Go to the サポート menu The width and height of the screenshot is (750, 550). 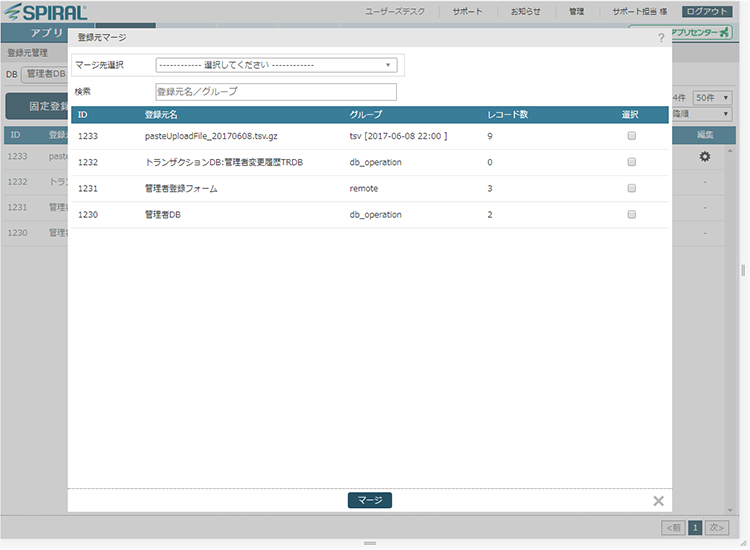pyautogui.click(x=466, y=11)
